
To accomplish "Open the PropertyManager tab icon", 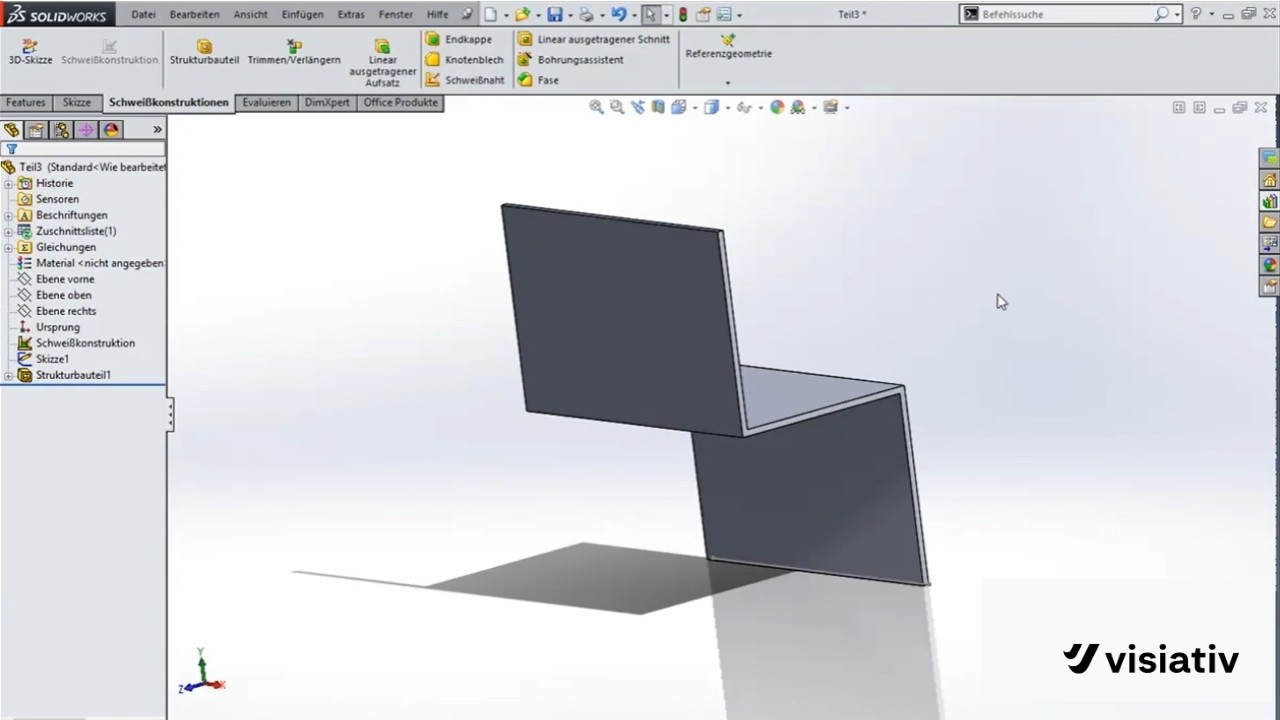I will [x=36, y=130].
